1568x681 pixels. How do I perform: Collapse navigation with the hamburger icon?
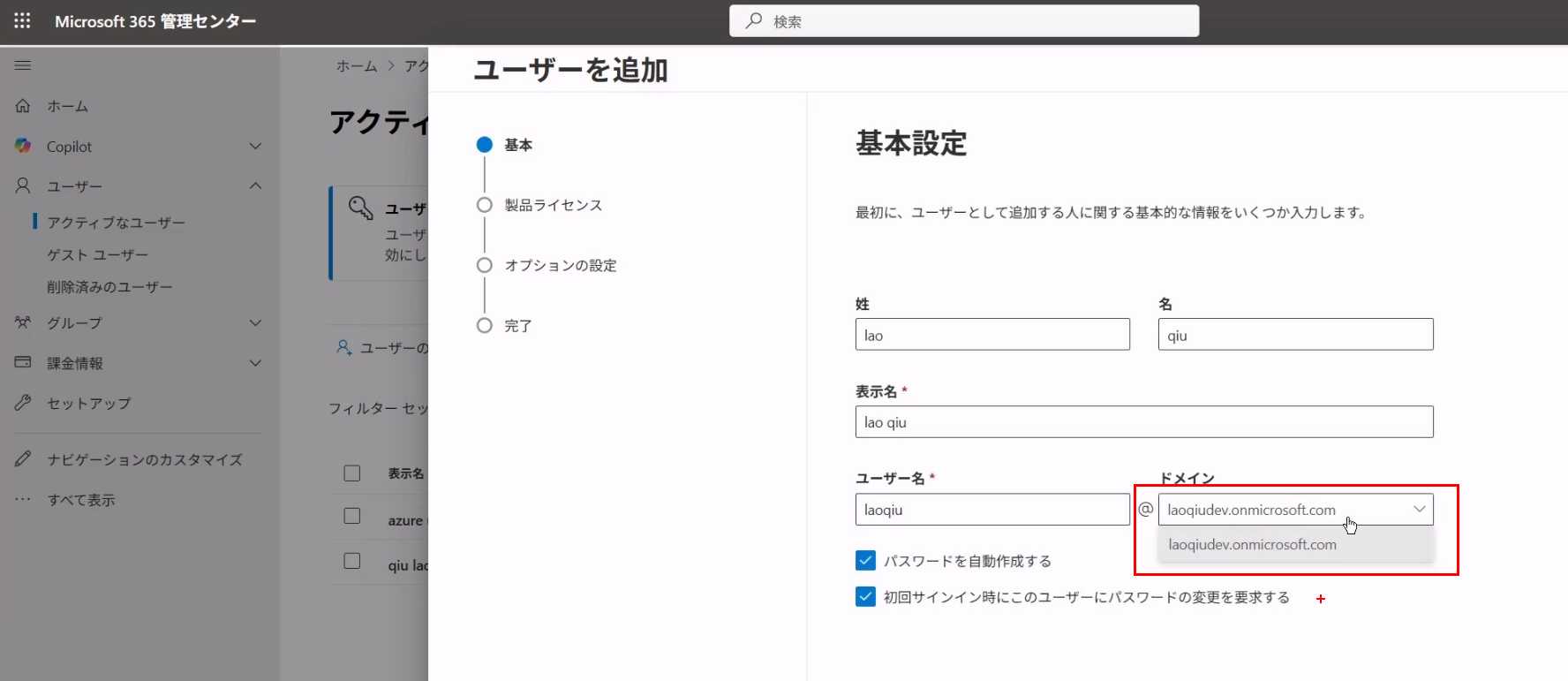coord(23,65)
